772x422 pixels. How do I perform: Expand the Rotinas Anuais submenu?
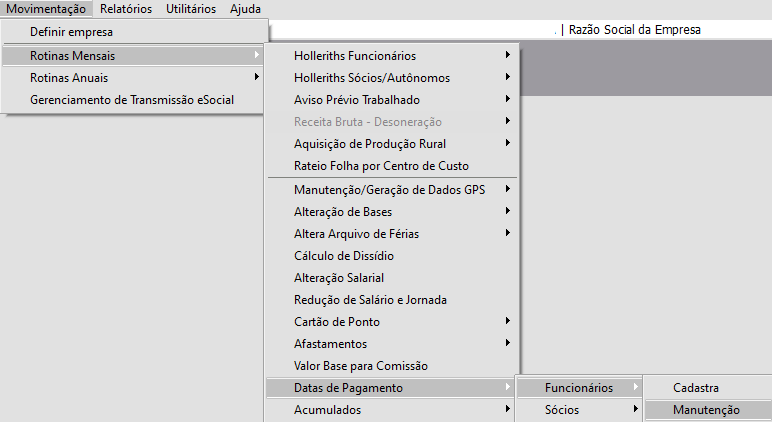point(69,77)
